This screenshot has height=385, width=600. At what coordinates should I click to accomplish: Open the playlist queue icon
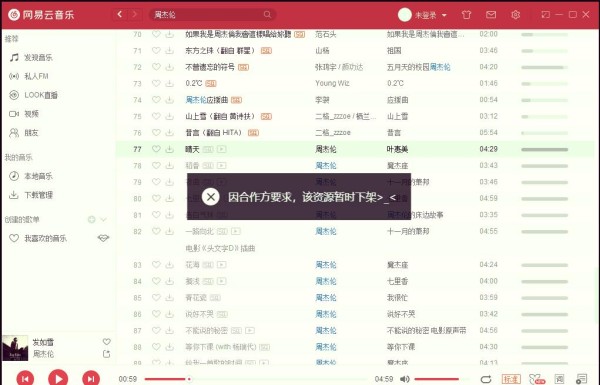tap(582, 379)
